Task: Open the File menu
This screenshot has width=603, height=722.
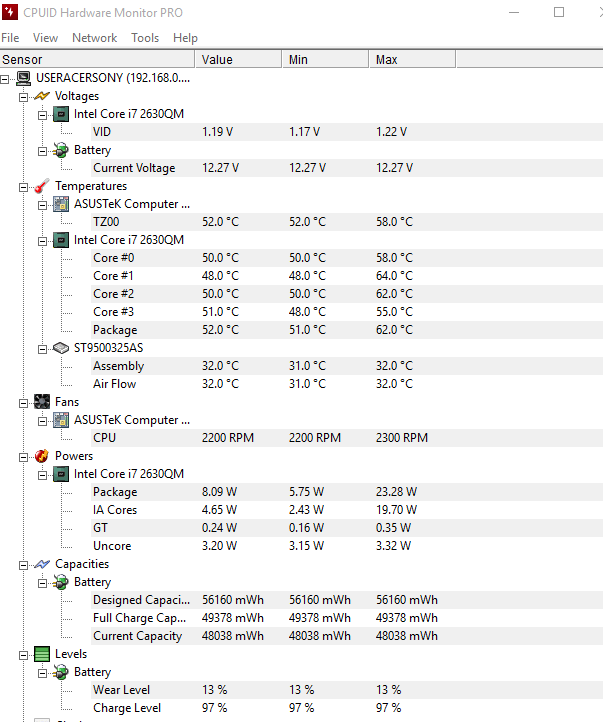Action: (10, 38)
